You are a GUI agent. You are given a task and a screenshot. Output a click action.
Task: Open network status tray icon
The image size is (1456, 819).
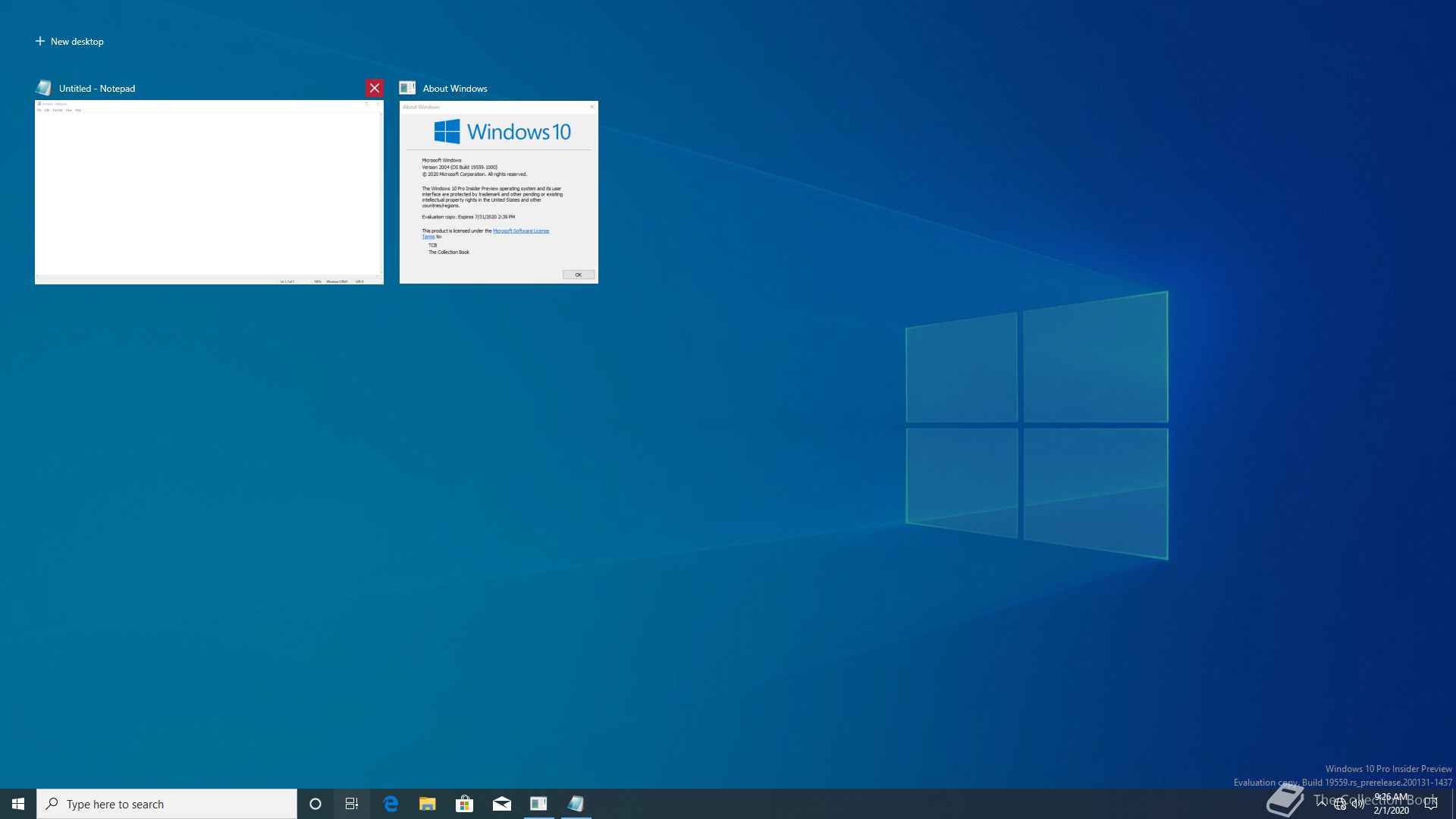pyautogui.click(x=1340, y=804)
